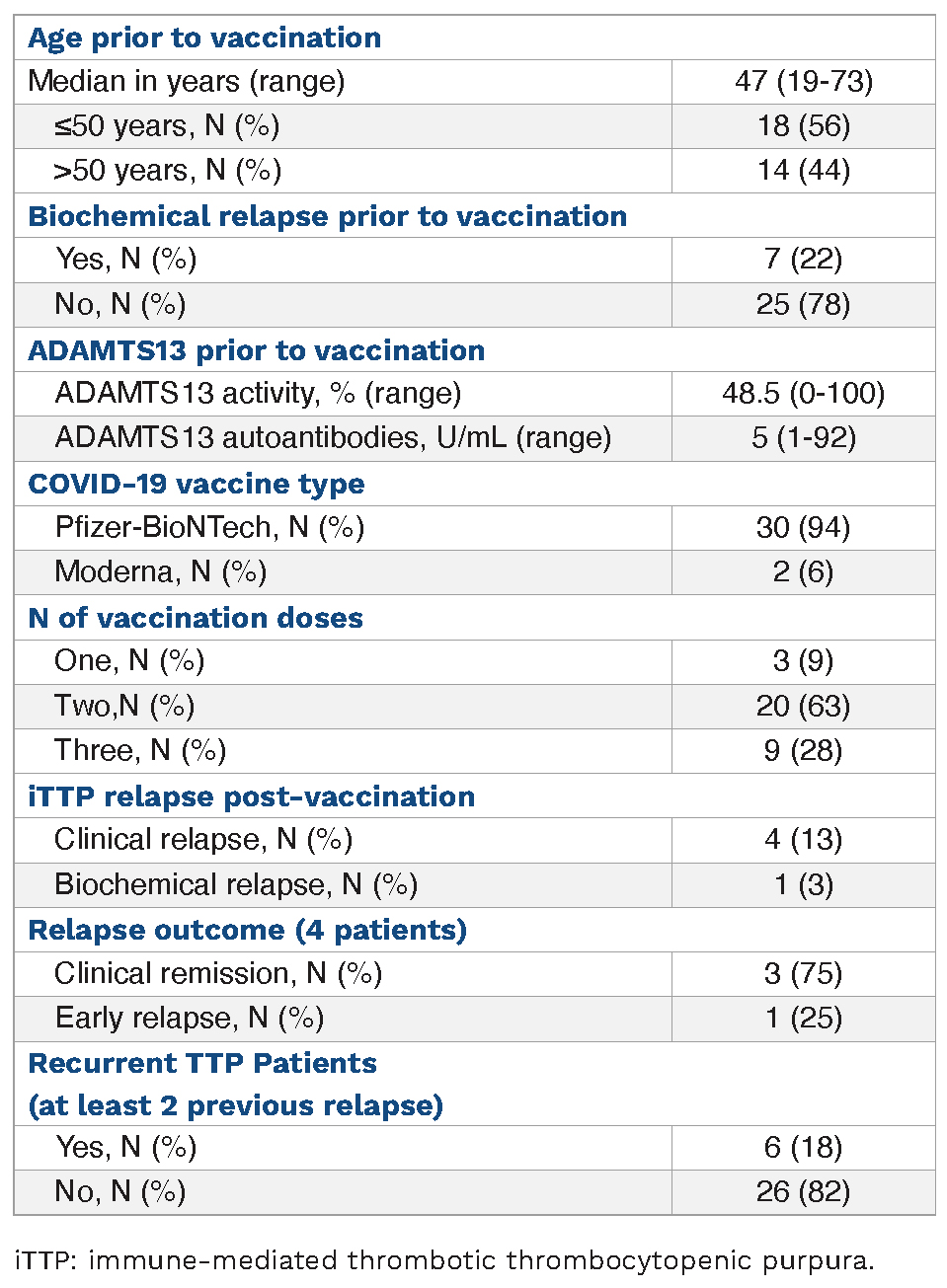Click the "ADAMTS13 activity, % (range)" row label
The width and height of the screenshot is (947, 1288).
(x=258, y=393)
